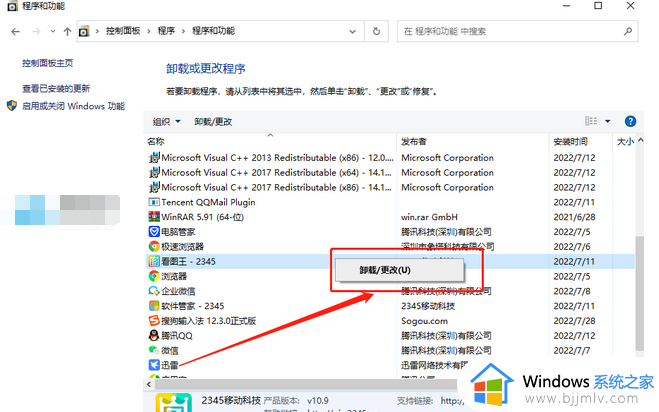Select the Tencent QQMail Plugin icon
The width and height of the screenshot is (659, 412).
tap(154, 202)
